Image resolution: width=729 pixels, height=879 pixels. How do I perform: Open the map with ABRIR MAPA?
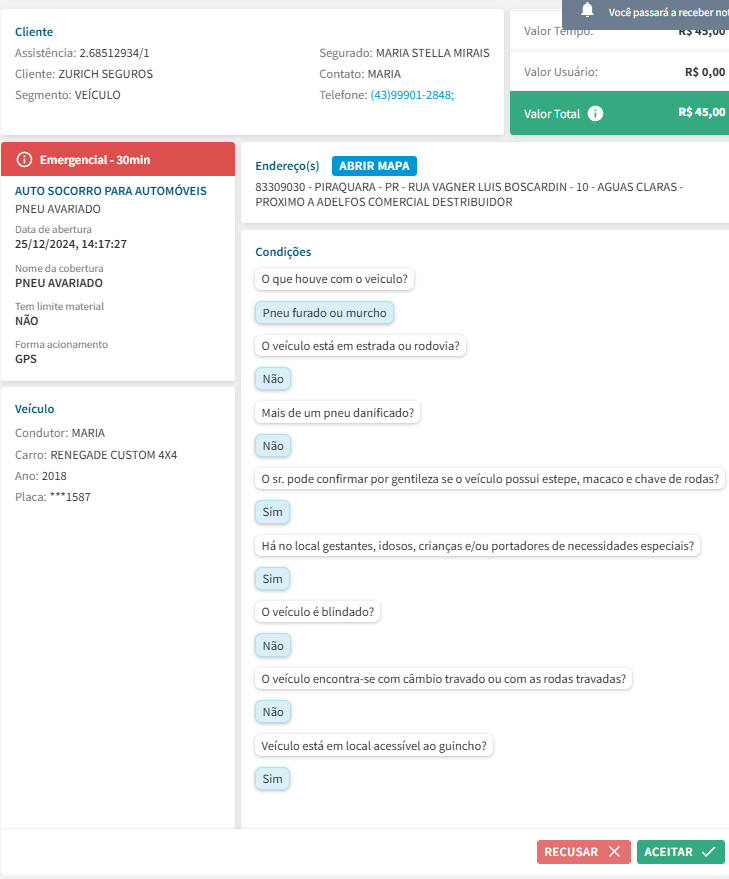(x=375, y=166)
